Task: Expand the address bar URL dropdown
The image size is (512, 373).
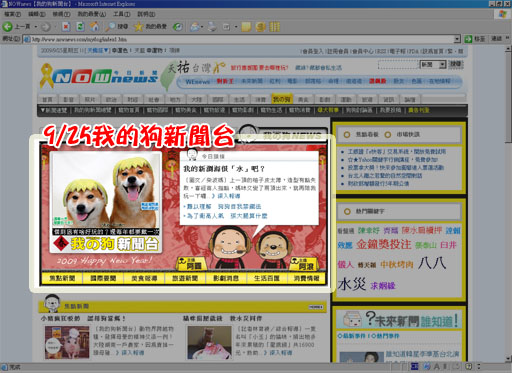Action: [x=457, y=39]
